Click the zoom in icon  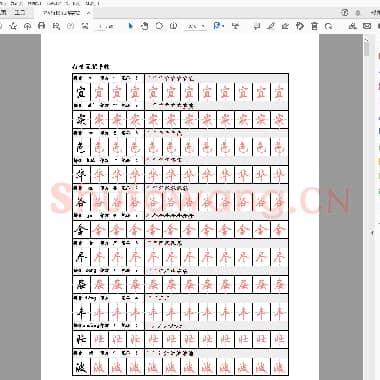point(174,26)
